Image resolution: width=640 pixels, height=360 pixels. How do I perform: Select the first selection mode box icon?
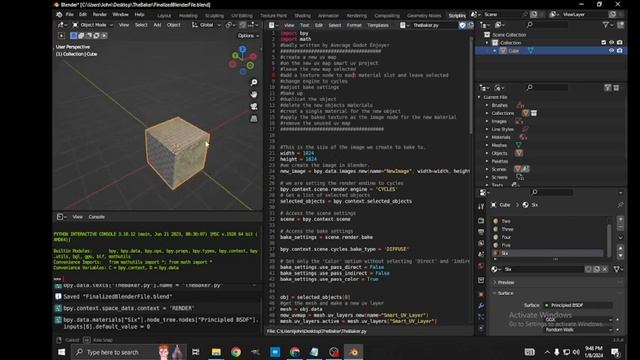(x=73, y=36)
